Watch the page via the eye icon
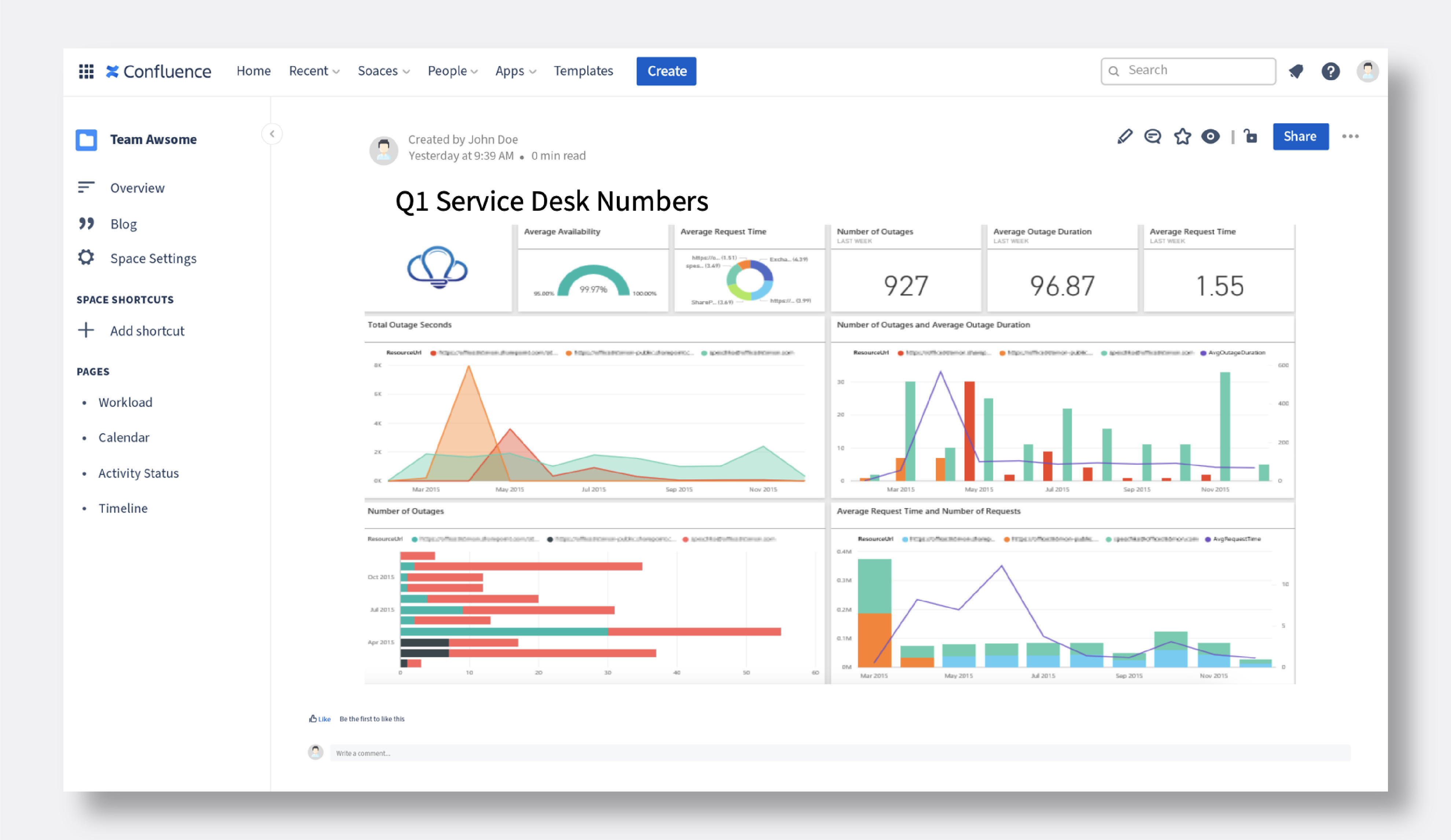 click(1210, 136)
